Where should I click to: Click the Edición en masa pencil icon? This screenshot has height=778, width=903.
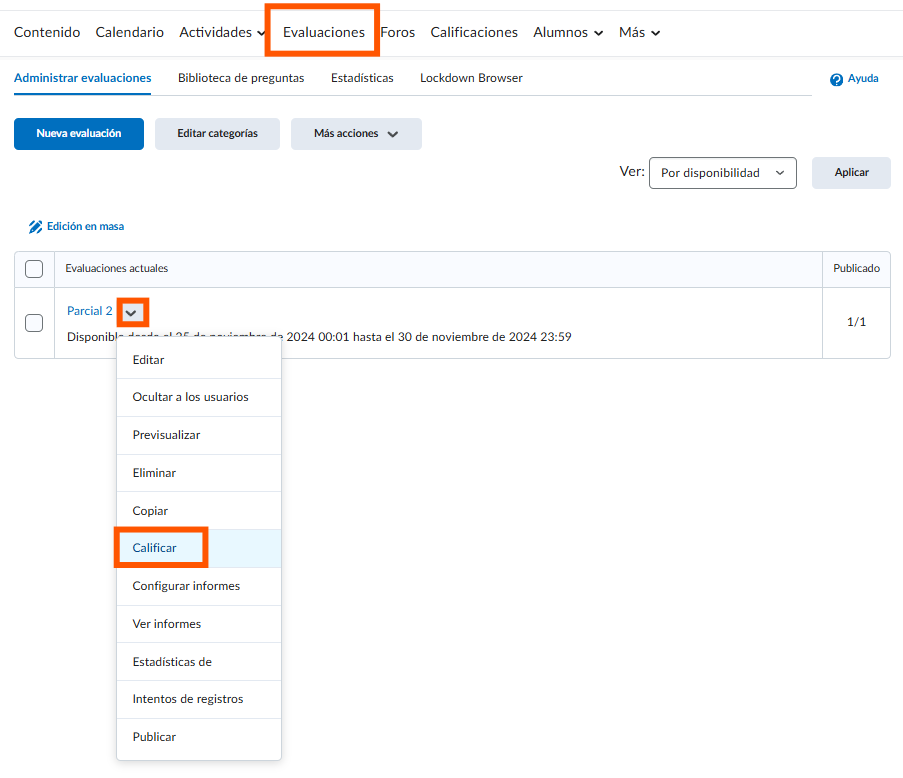tap(36, 227)
